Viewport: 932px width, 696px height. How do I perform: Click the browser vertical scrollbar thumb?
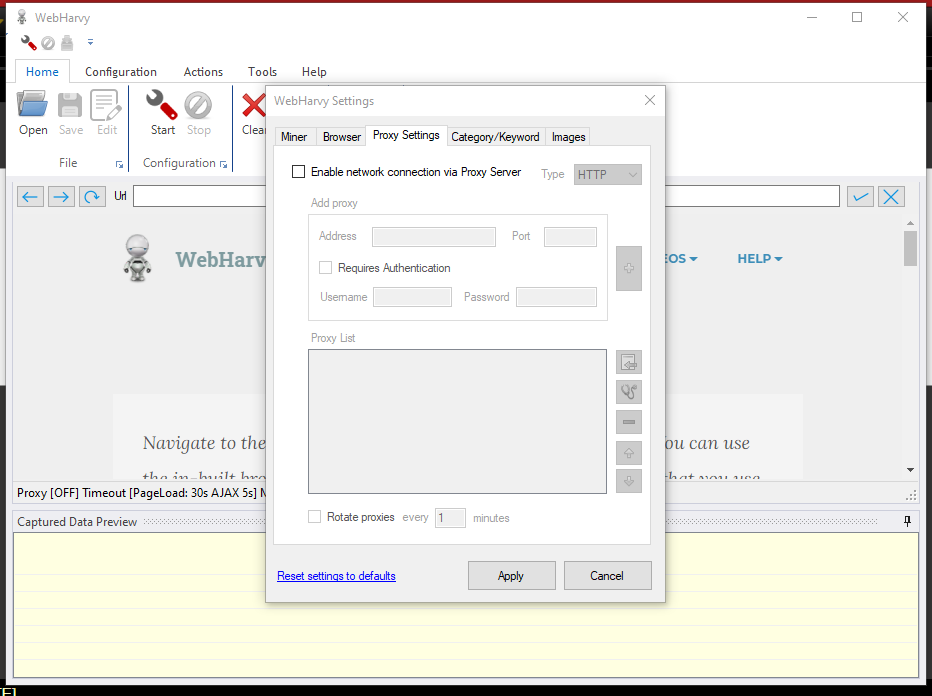coord(910,248)
